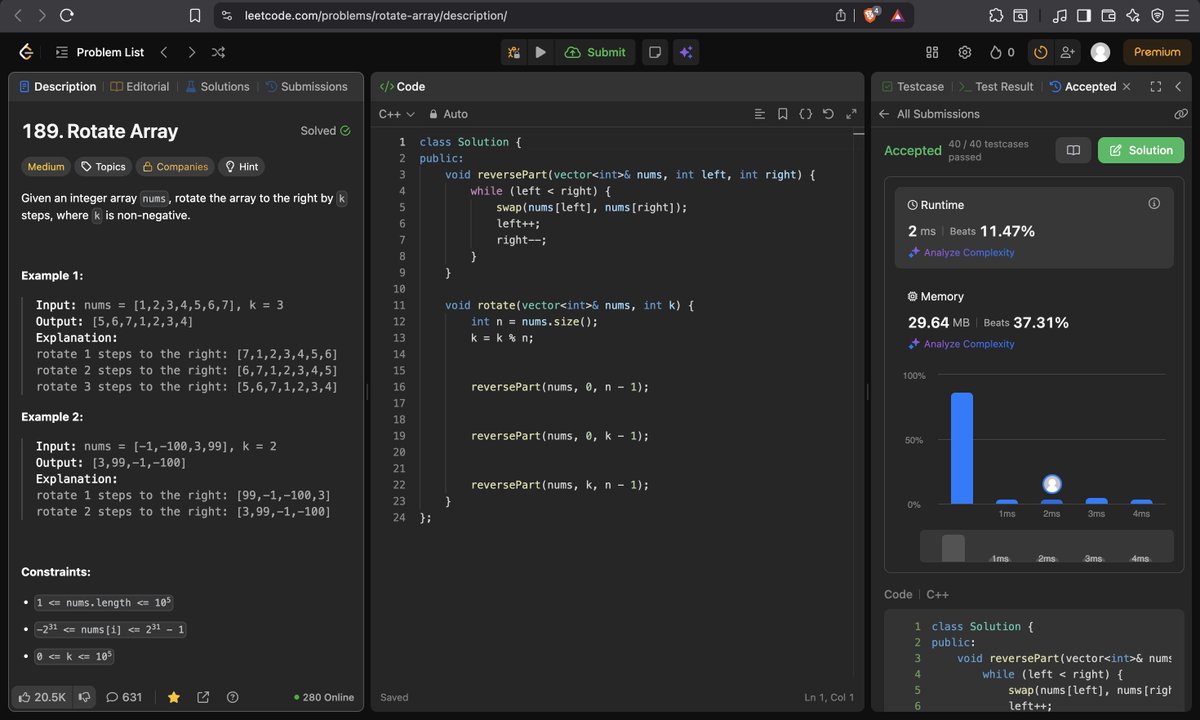Format the code with braces icon
The height and width of the screenshot is (720, 1200).
coord(806,113)
